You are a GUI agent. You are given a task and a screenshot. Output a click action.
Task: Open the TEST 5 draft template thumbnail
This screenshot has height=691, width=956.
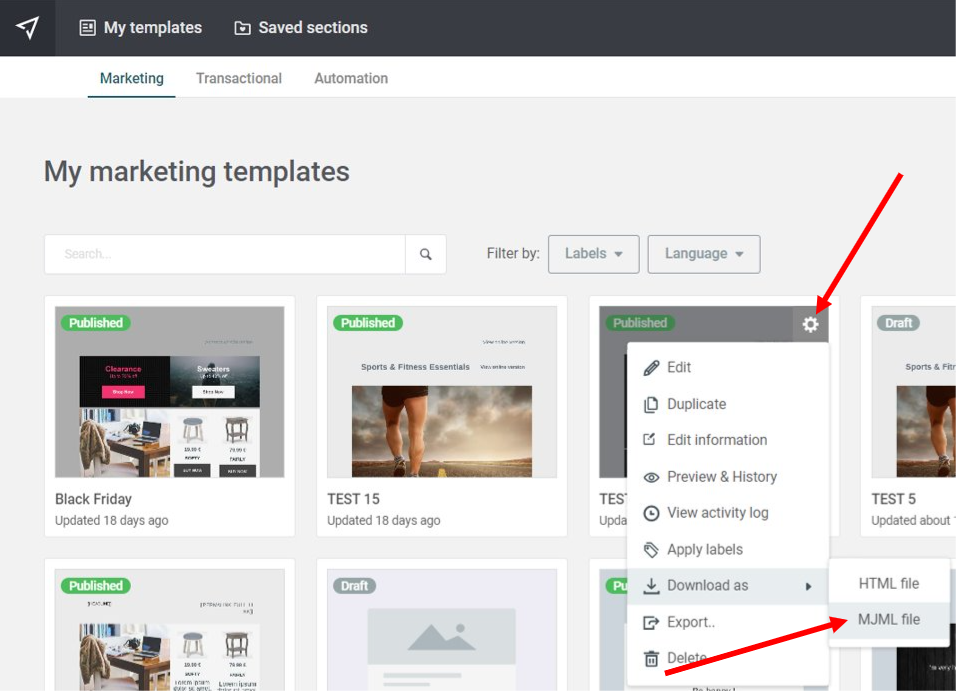tap(913, 392)
